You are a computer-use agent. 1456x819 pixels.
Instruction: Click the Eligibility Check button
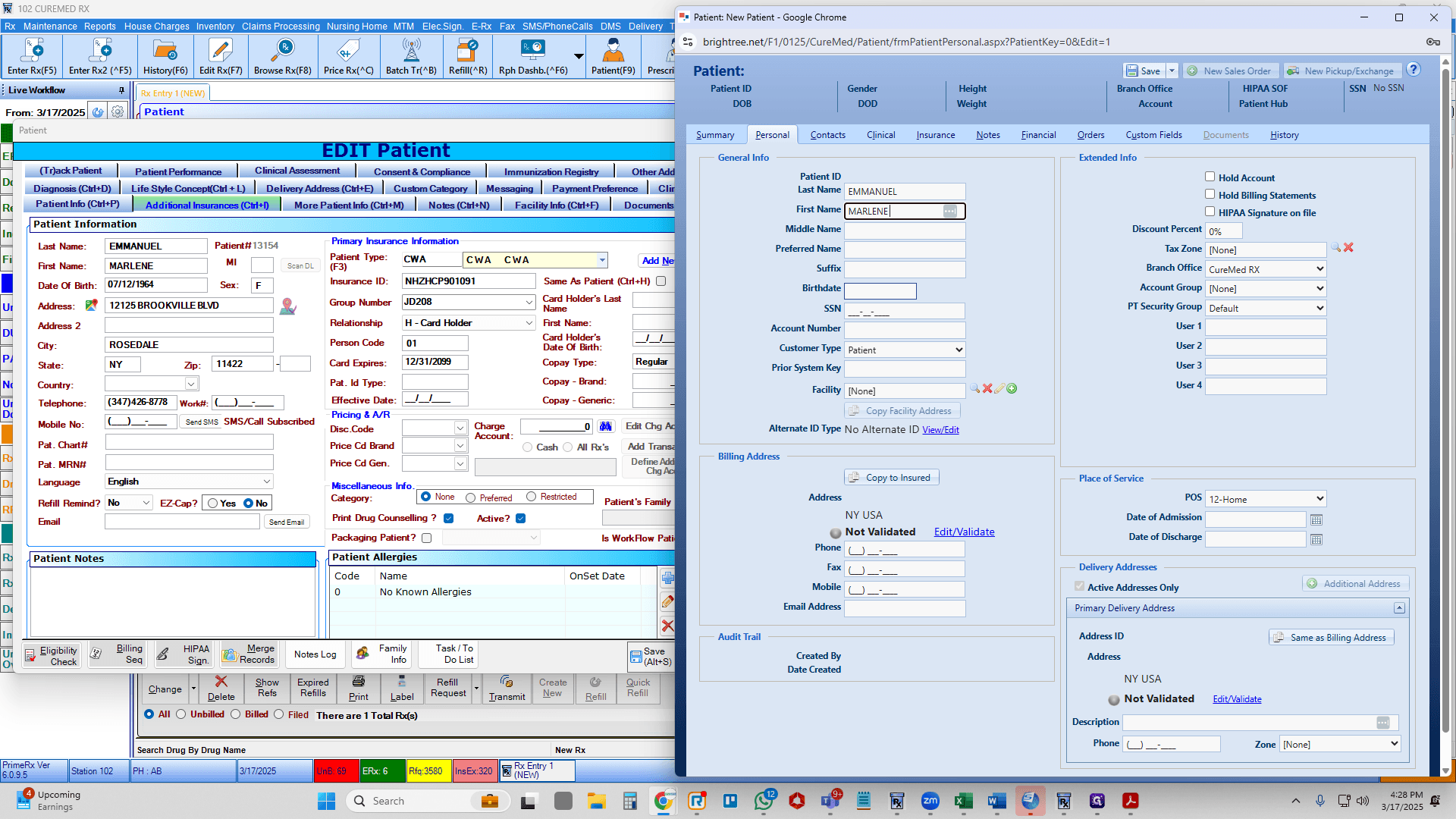(52, 655)
